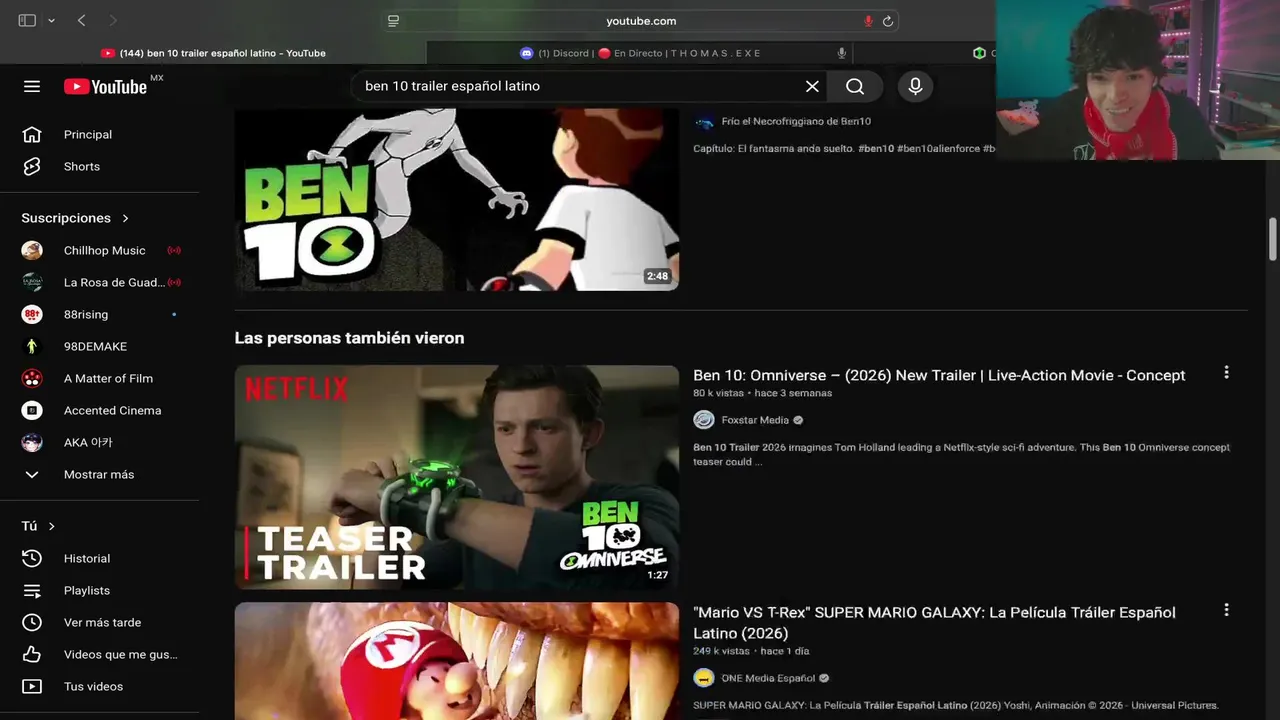Open options menu for Ben 10 Omniverse video

pyautogui.click(x=1226, y=372)
